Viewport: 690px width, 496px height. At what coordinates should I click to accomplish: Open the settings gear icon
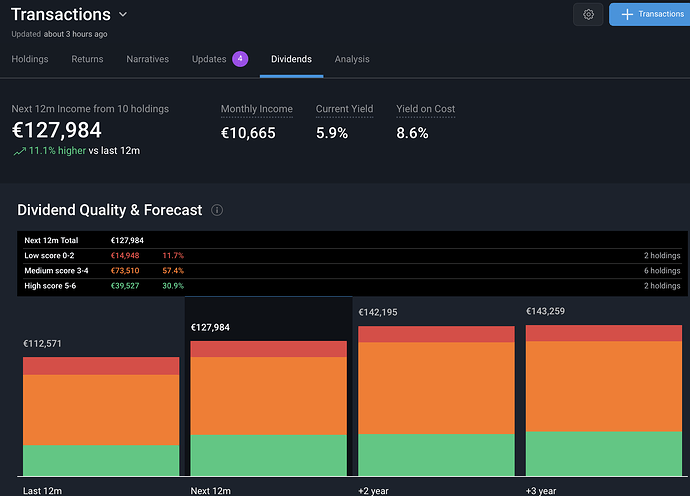[588, 14]
